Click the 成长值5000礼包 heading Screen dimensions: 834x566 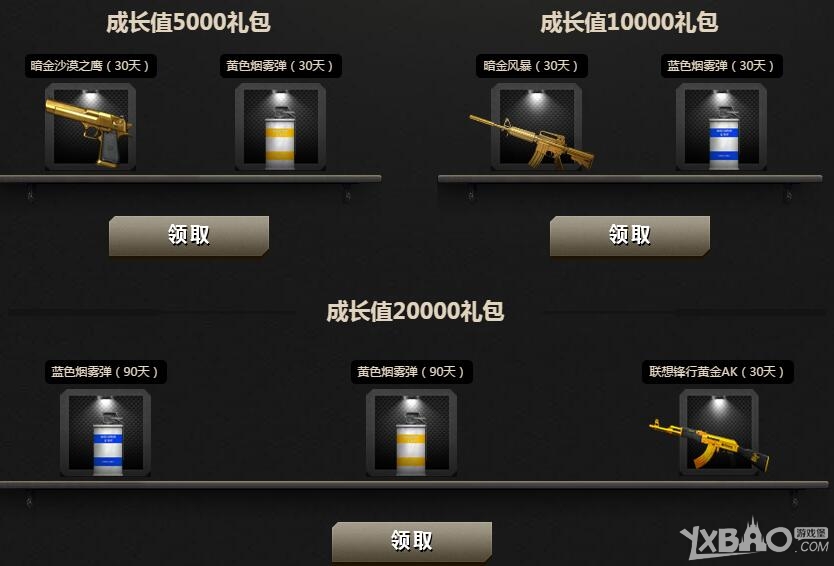[189, 22]
